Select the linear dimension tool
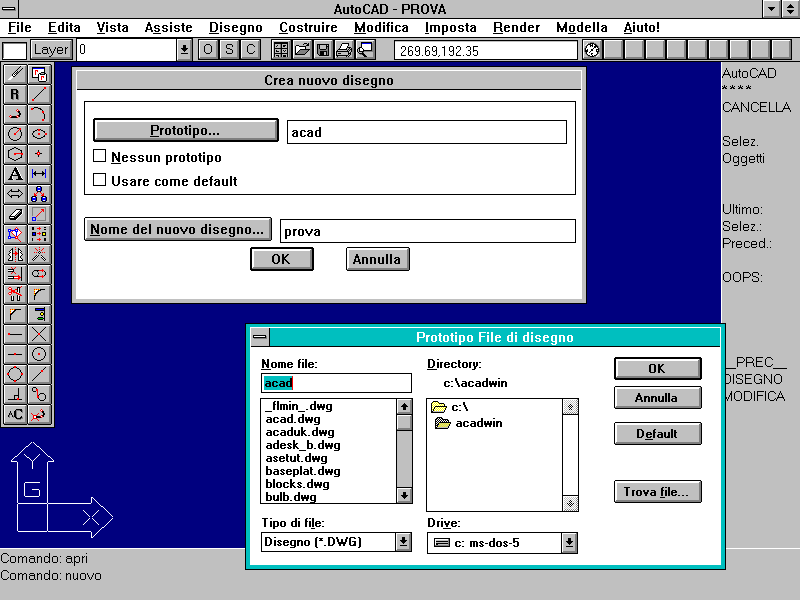The height and width of the screenshot is (600, 800). [39, 174]
